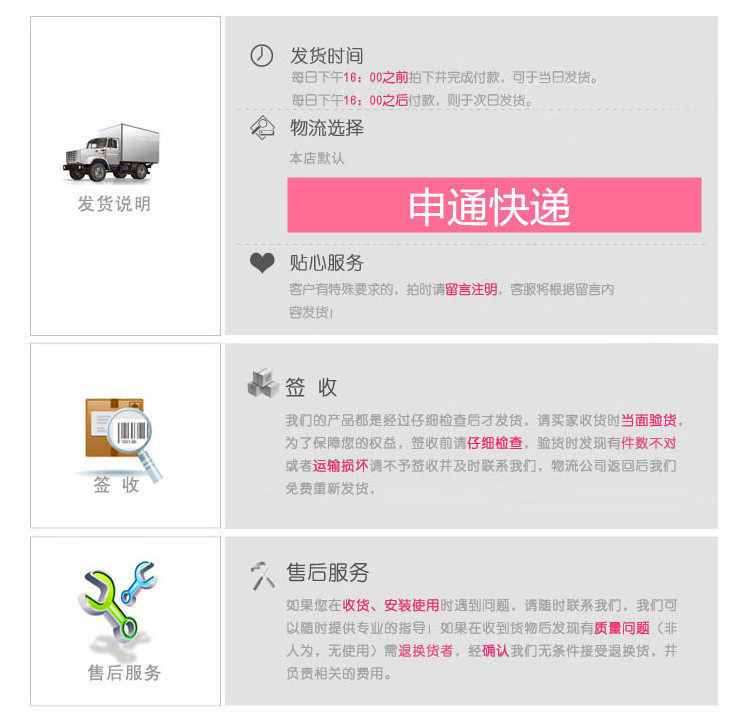Image resolution: width=750 pixels, height=721 pixels.
Task: Click the pink 质量问题 text
Action: [622, 628]
